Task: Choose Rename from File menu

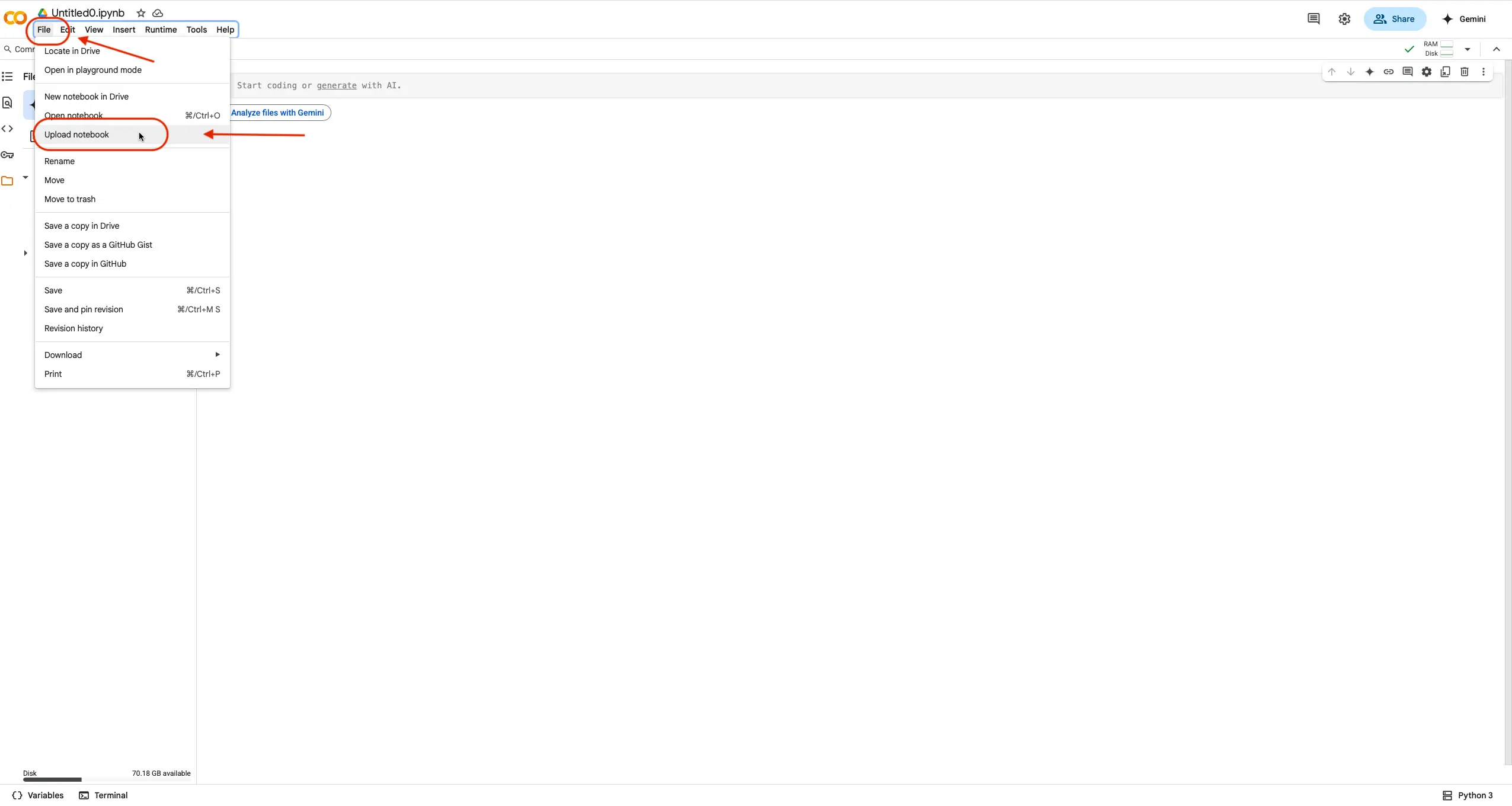Action: tap(132, 161)
